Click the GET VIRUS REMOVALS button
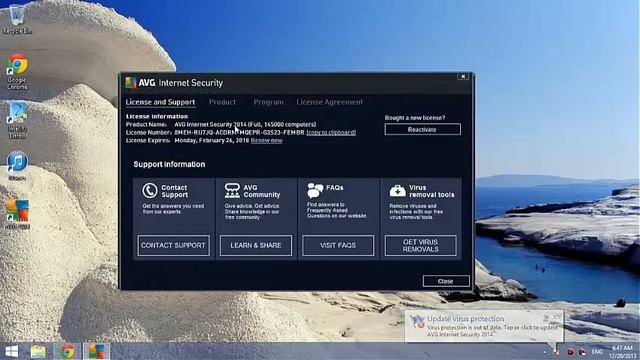The width and height of the screenshot is (640, 360). (420, 245)
